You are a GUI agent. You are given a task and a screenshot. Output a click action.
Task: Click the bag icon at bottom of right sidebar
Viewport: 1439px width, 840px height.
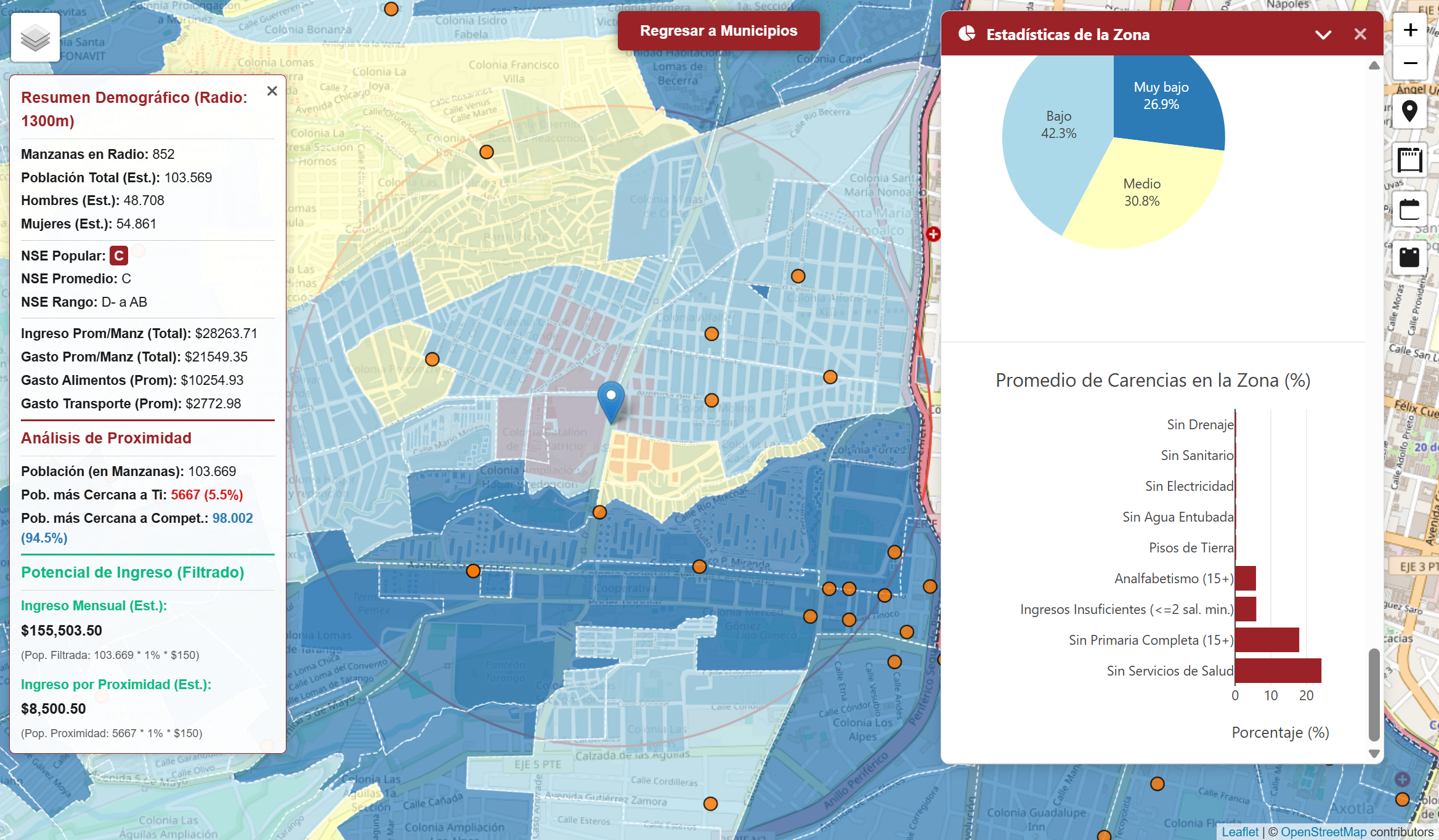[x=1410, y=257]
